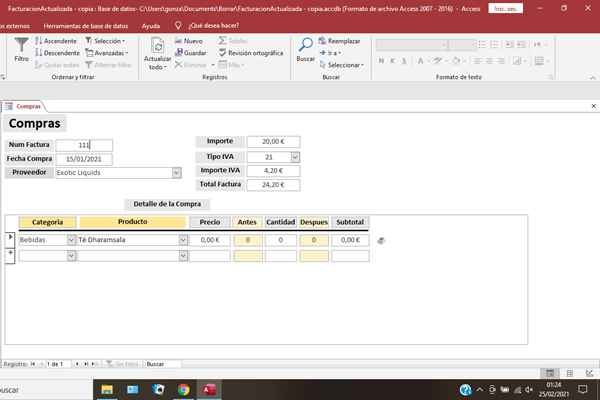This screenshot has height=400, width=600.
Task: Expand the Categoria dropdown showing Bebidas
Action: [71, 240]
